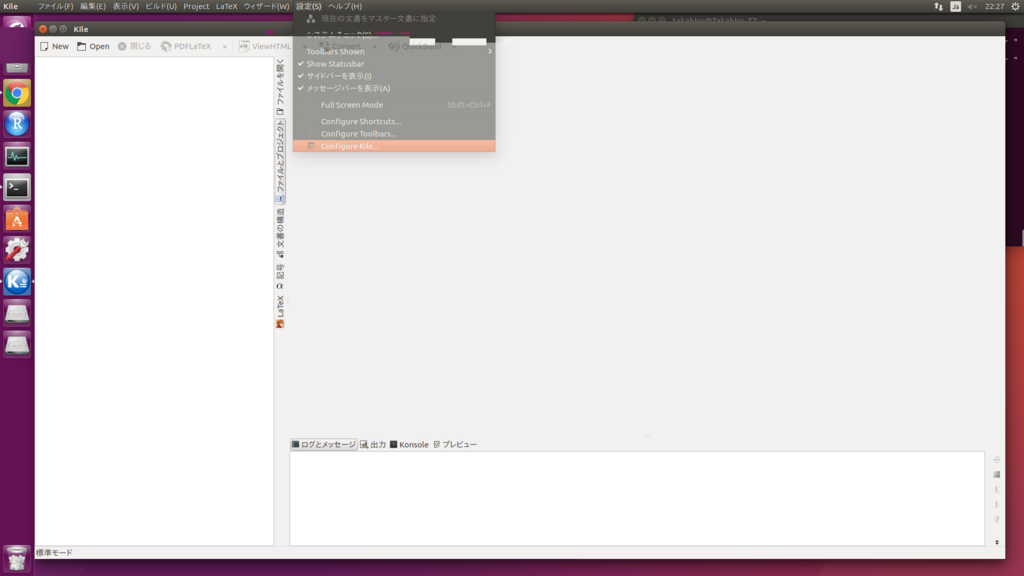Open the ビルド(U) menu
This screenshot has width=1024, height=576.
pos(161,6)
